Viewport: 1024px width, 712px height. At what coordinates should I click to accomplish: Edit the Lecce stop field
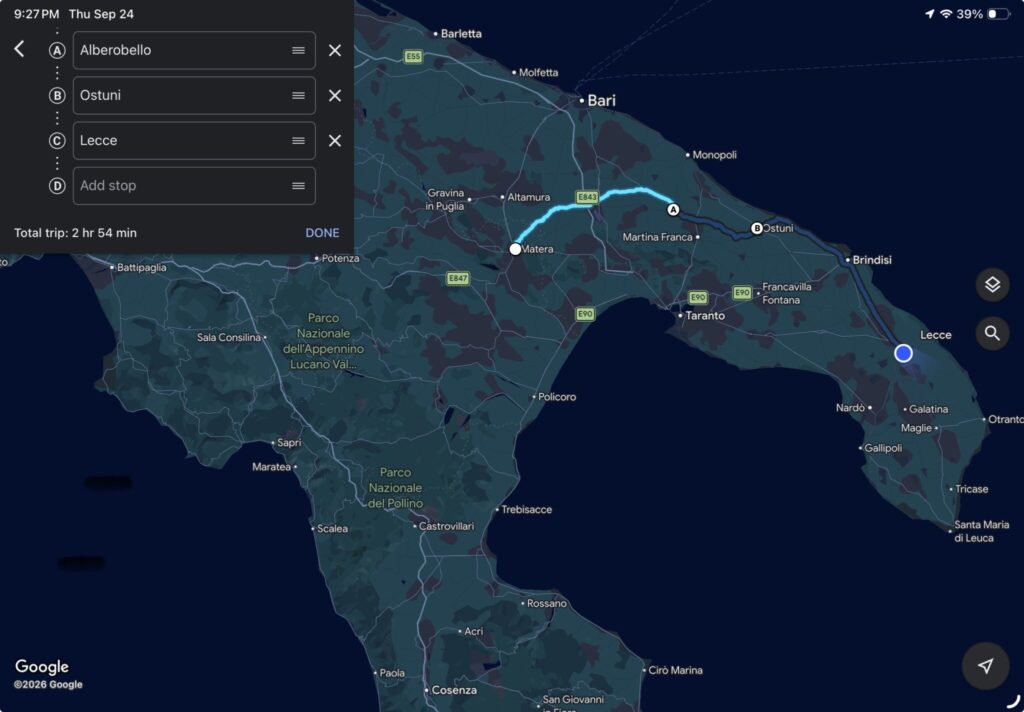(x=194, y=140)
